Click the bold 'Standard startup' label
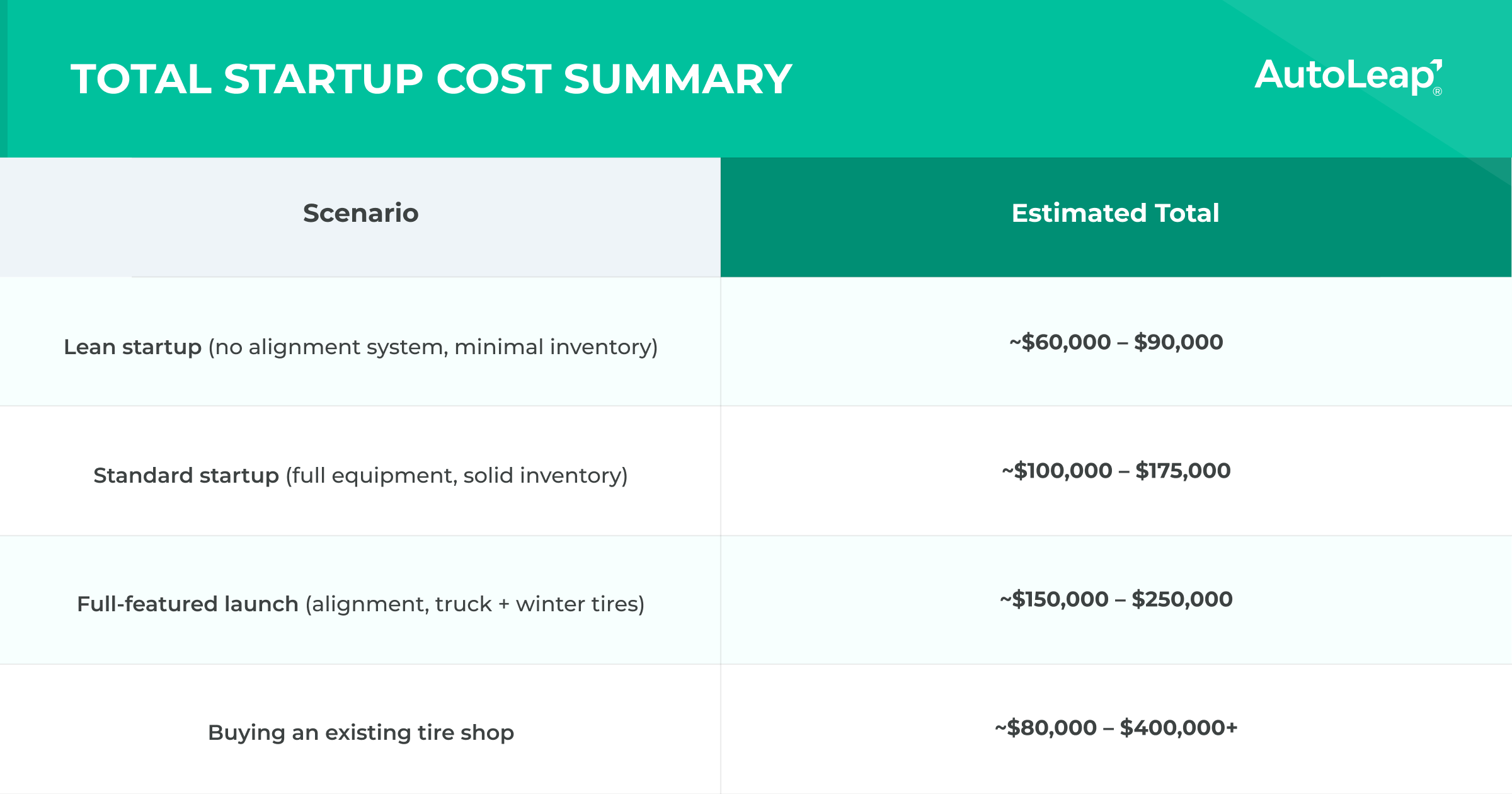Image resolution: width=1512 pixels, height=794 pixels. (x=186, y=475)
